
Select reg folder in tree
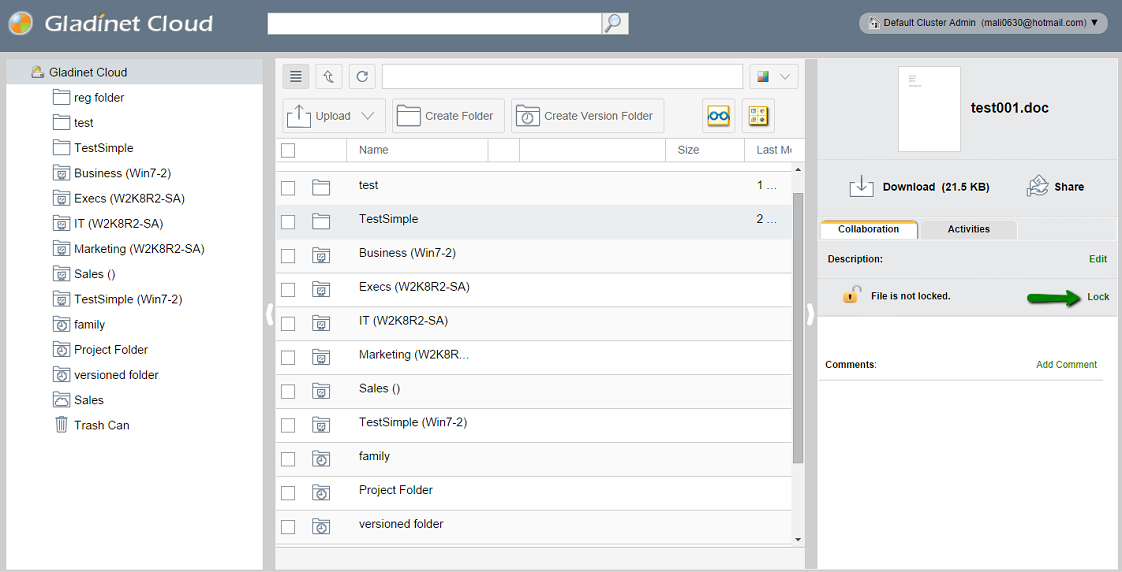click(99, 97)
